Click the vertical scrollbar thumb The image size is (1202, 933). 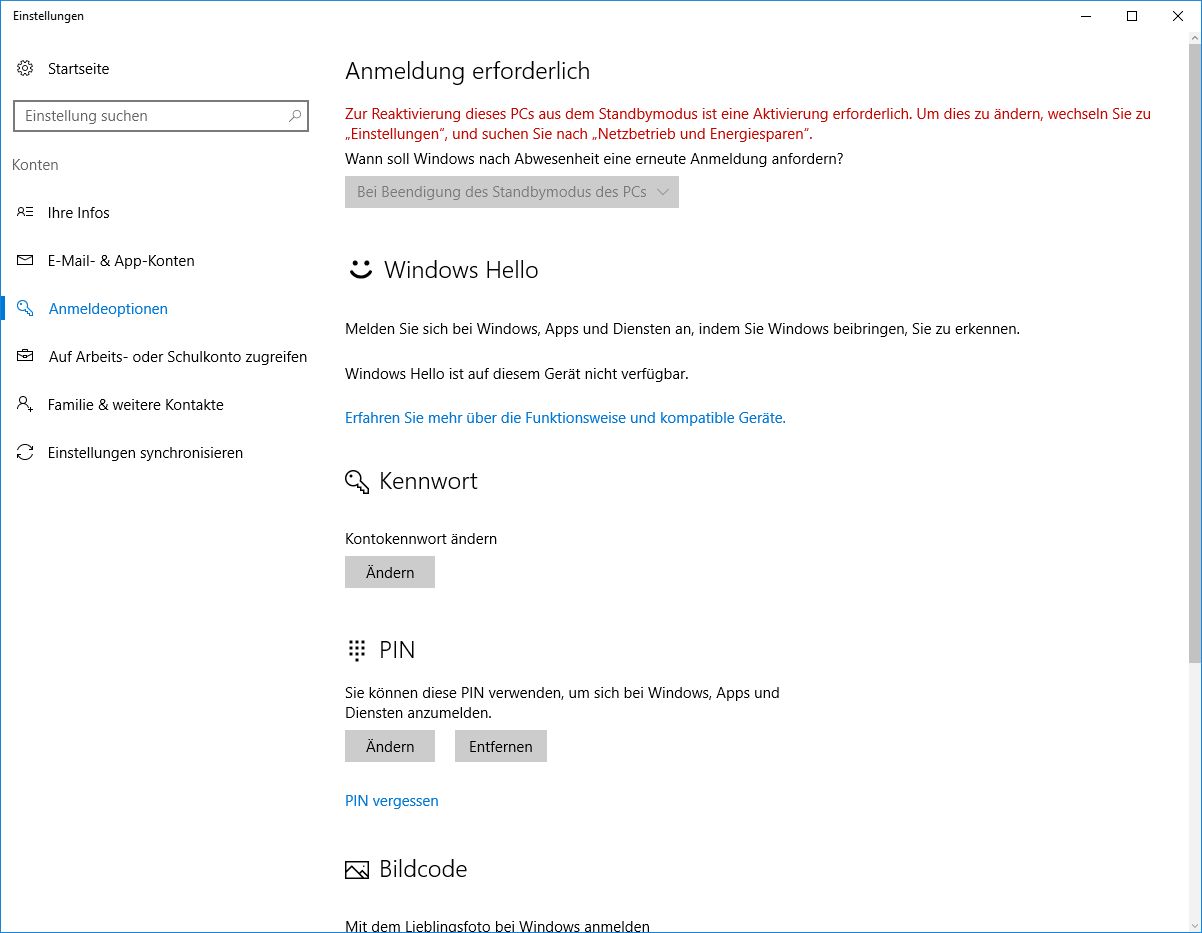[x=1194, y=354]
